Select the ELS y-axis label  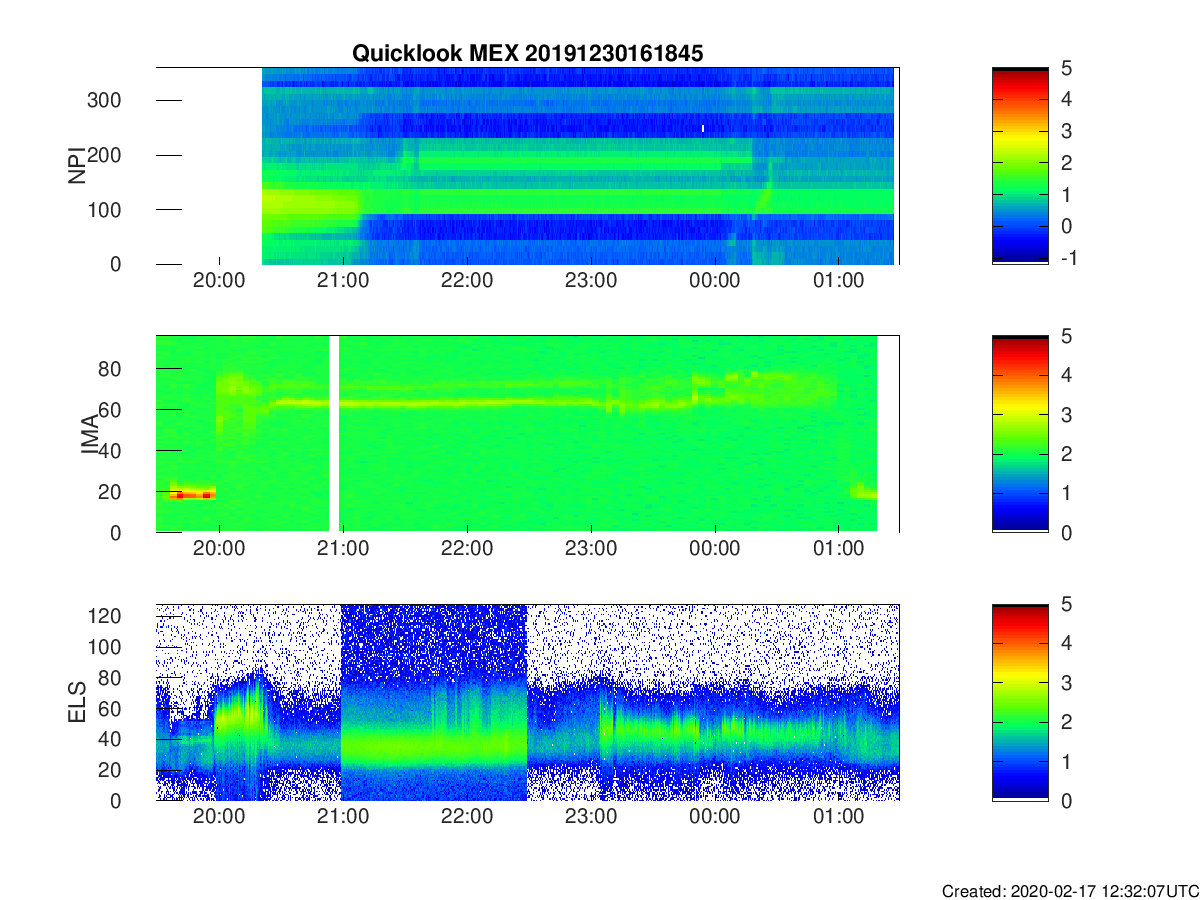click(76, 703)
